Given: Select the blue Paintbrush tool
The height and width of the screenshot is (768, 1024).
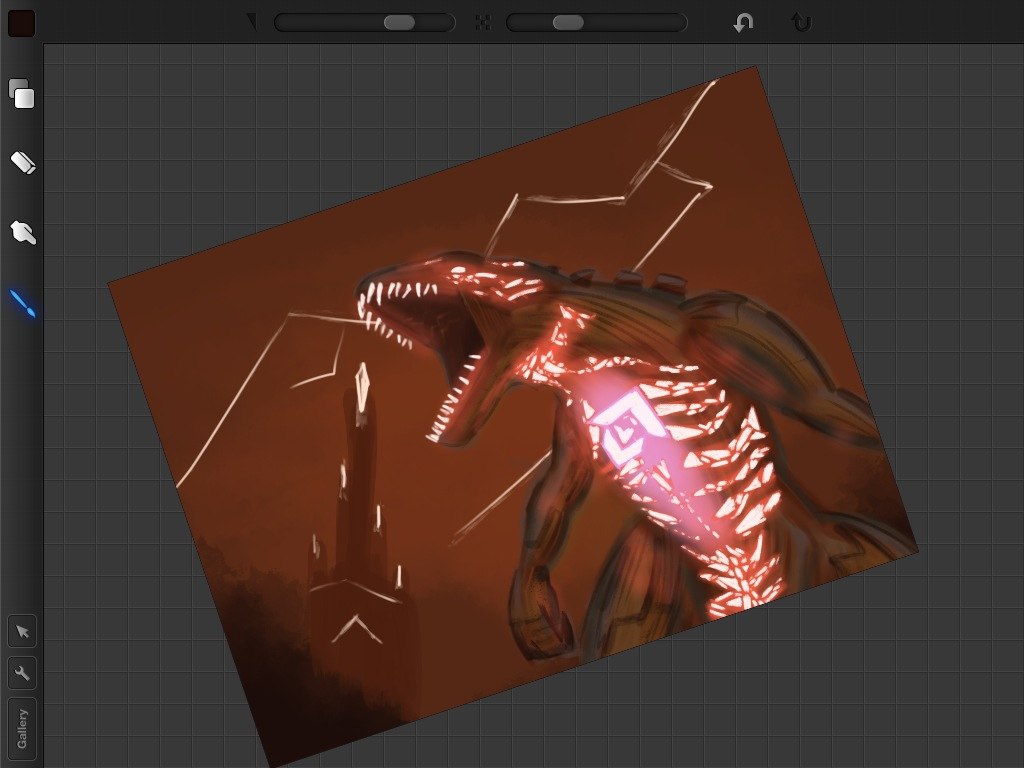Looking at the screenshot, I should coord(23,304).
